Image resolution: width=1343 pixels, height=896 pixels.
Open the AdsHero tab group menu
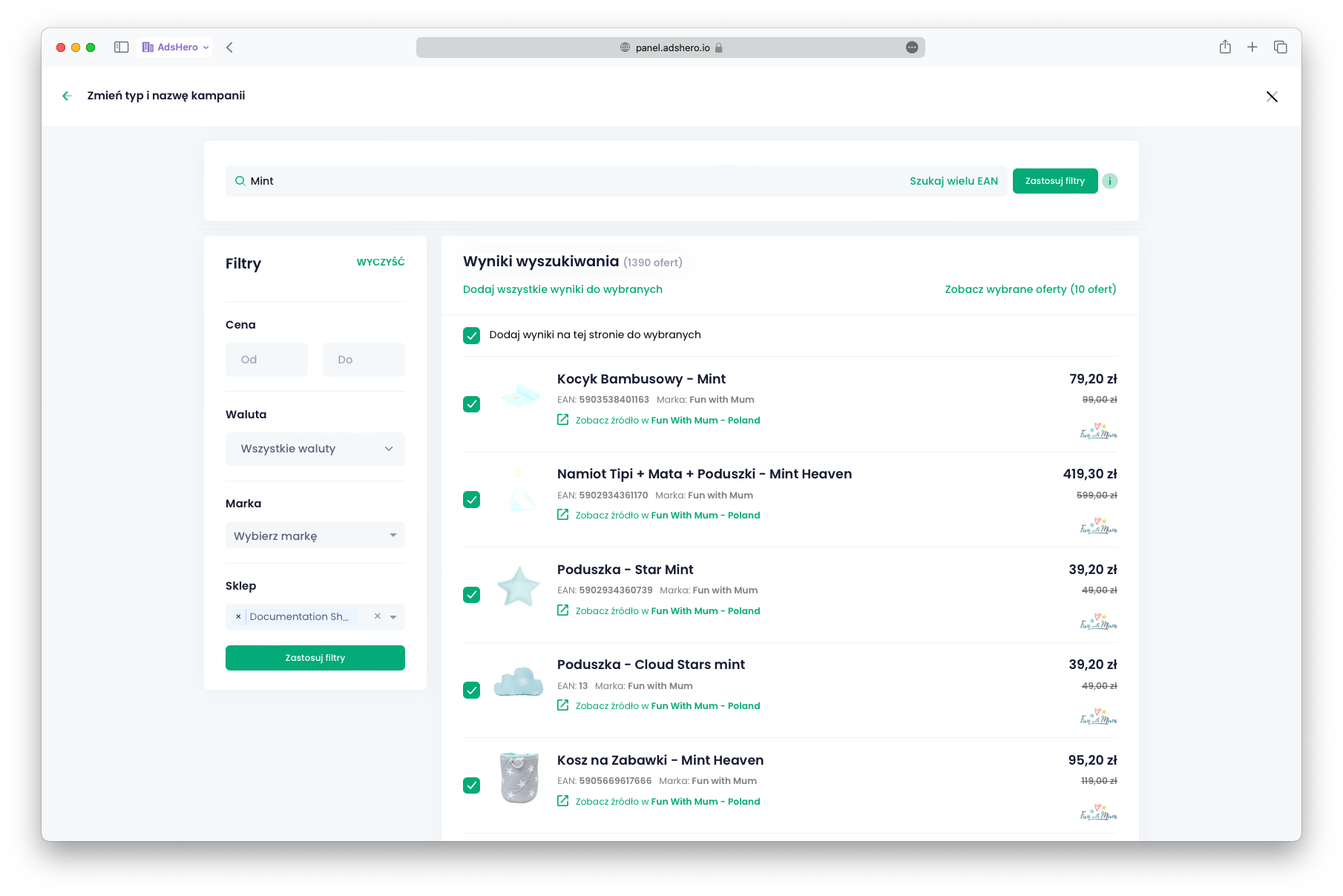(x=175, y=47)
